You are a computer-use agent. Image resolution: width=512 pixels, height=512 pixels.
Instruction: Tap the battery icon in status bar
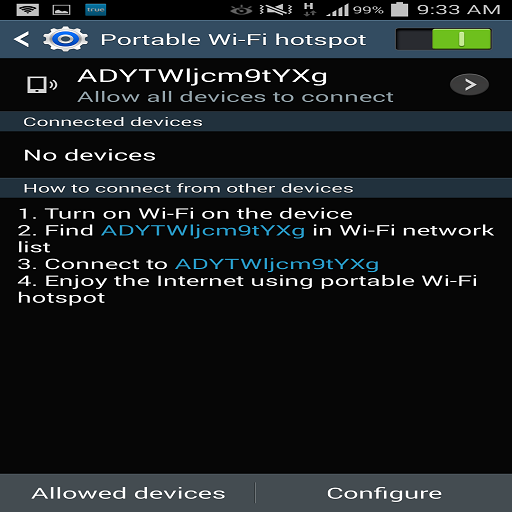[x=399, y=9]
